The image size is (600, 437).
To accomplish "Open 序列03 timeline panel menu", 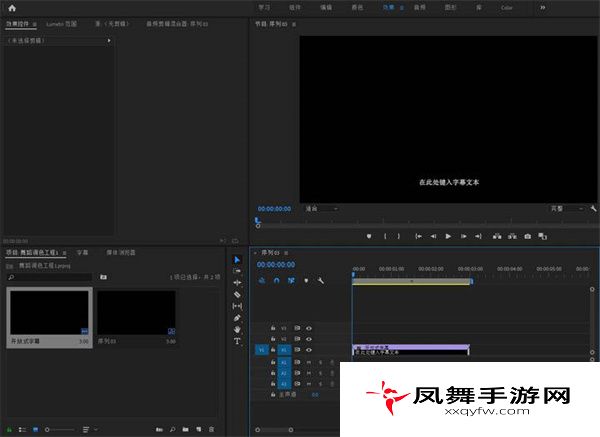I will tap(286, 253).
